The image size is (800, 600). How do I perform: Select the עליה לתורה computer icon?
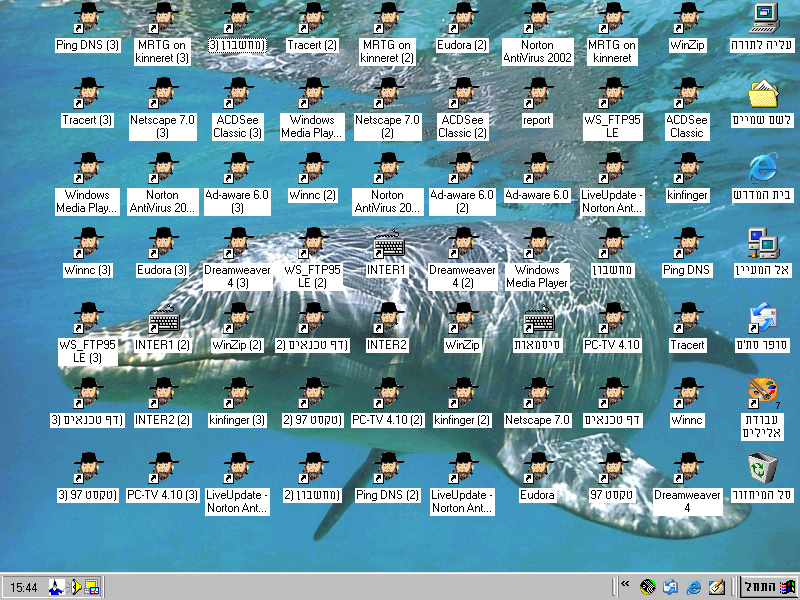[x=762, y=28]
